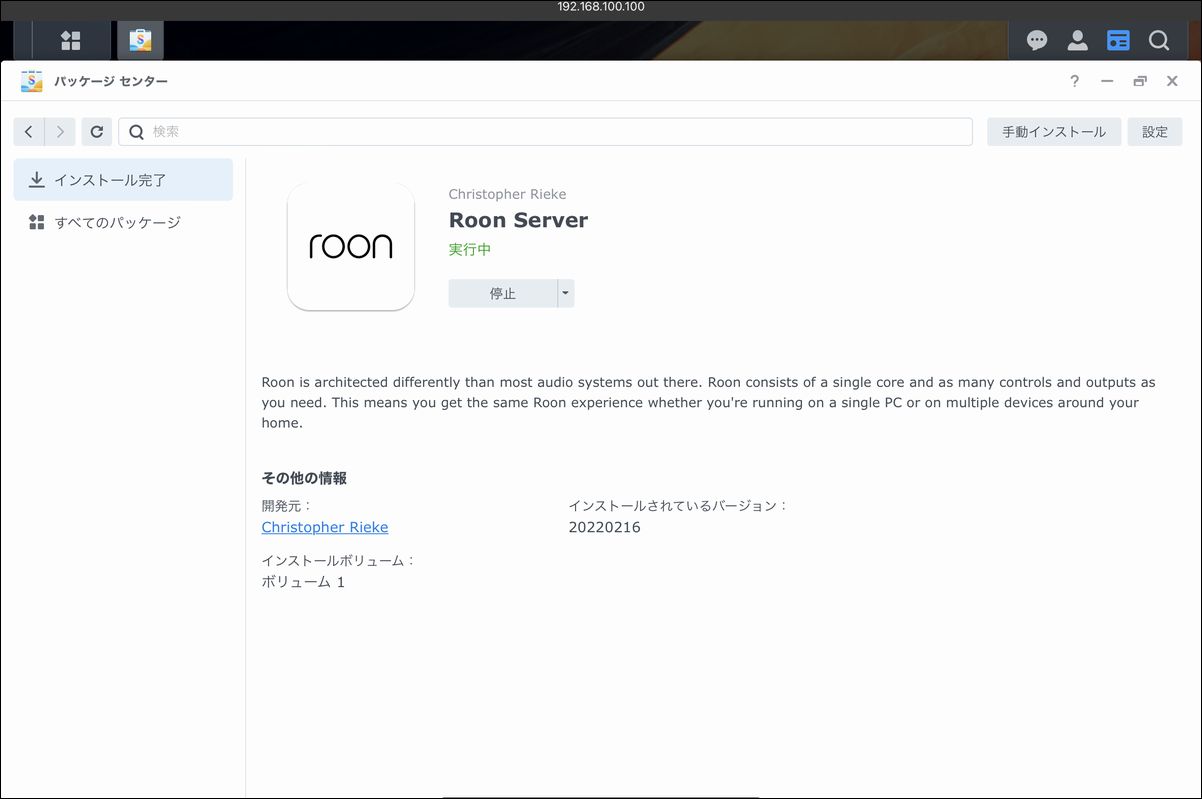The width and height of the screenshot is (1202, 799).
Task: Go forward with the right arrow button
Action: coord(60,132)
